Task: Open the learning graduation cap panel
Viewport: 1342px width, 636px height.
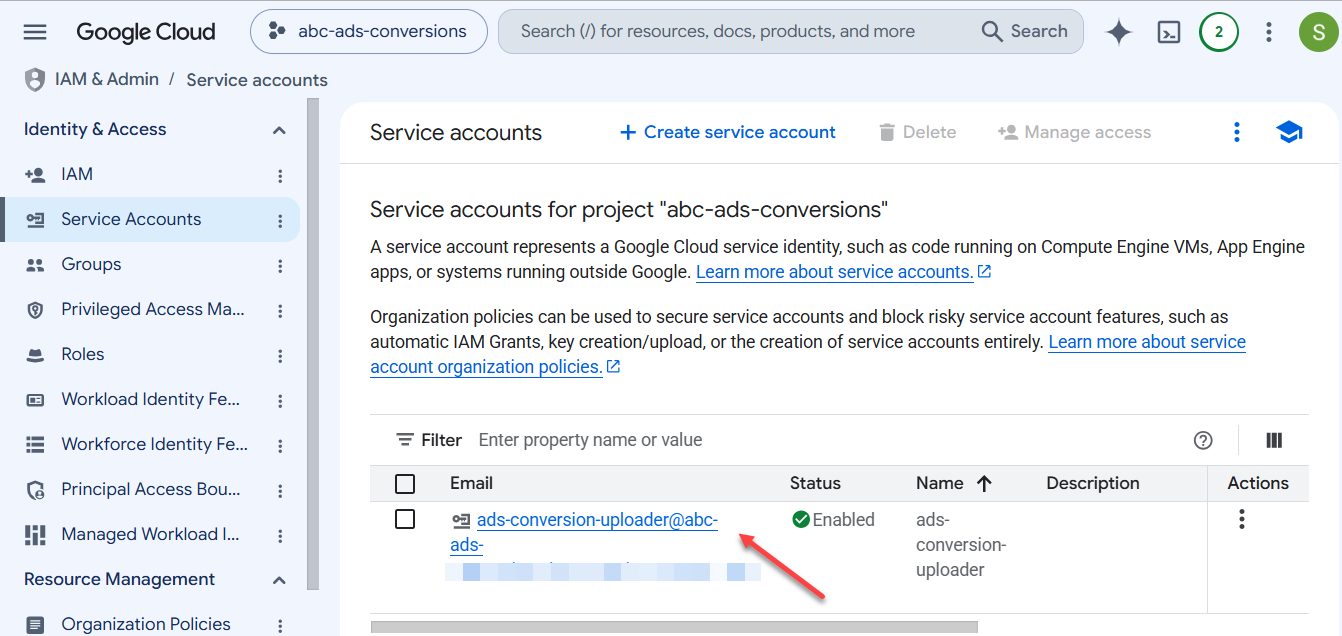Action: (x=1290, y=132)
